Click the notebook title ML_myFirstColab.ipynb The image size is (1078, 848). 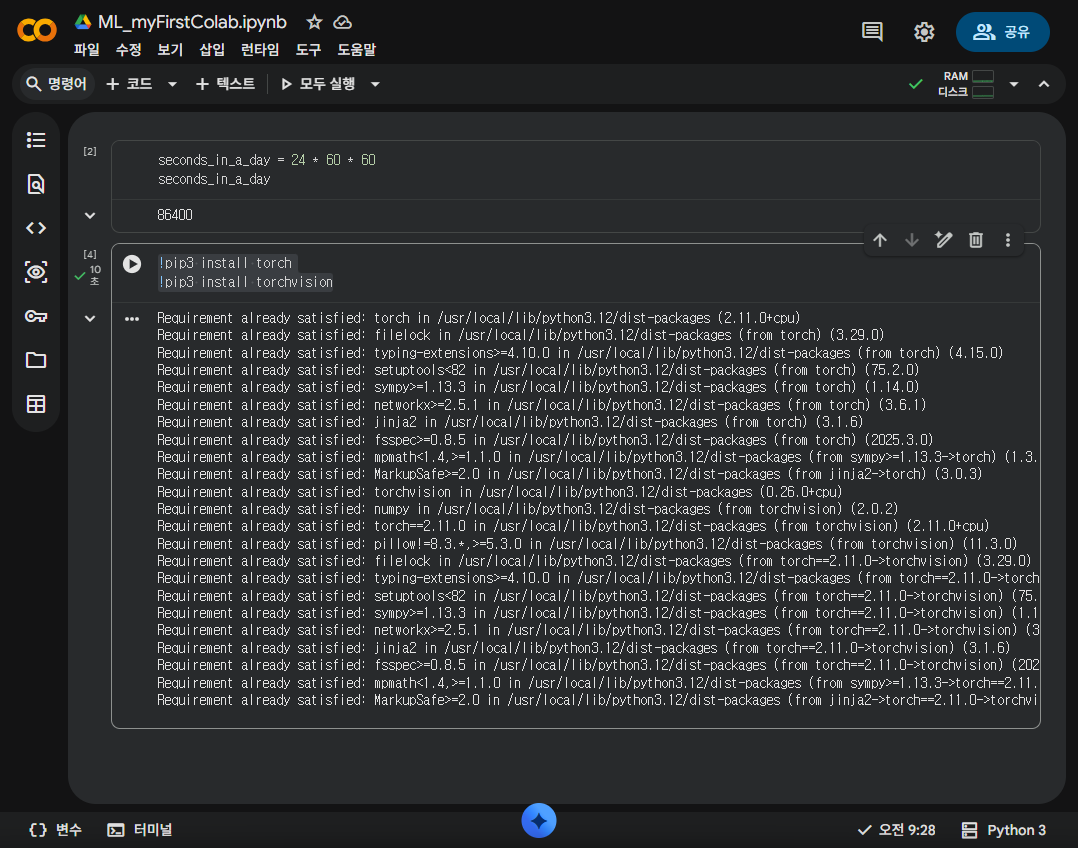(192, 22)
